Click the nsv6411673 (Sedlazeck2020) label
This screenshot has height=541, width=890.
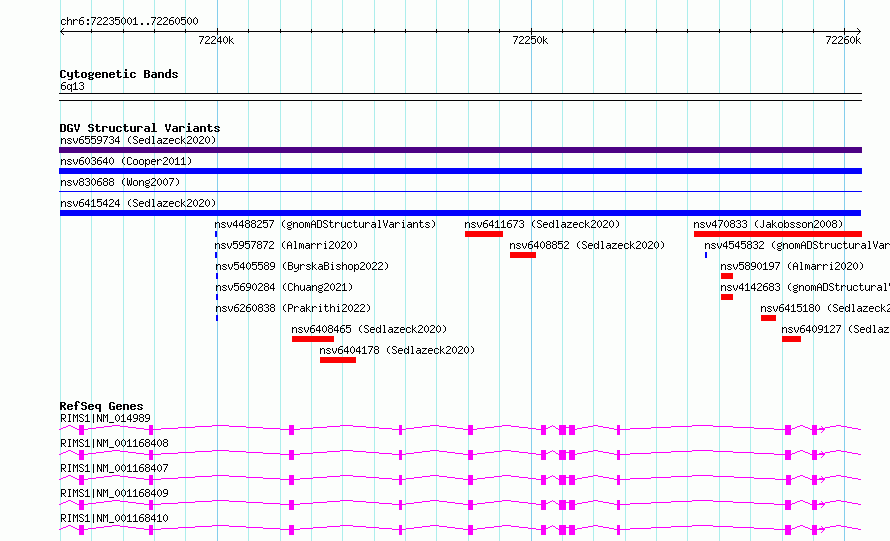click(542, 224)
